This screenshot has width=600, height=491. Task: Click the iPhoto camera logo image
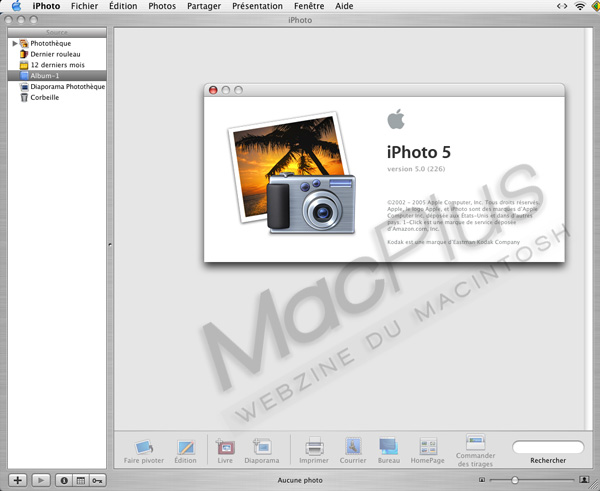coord(292,173)
